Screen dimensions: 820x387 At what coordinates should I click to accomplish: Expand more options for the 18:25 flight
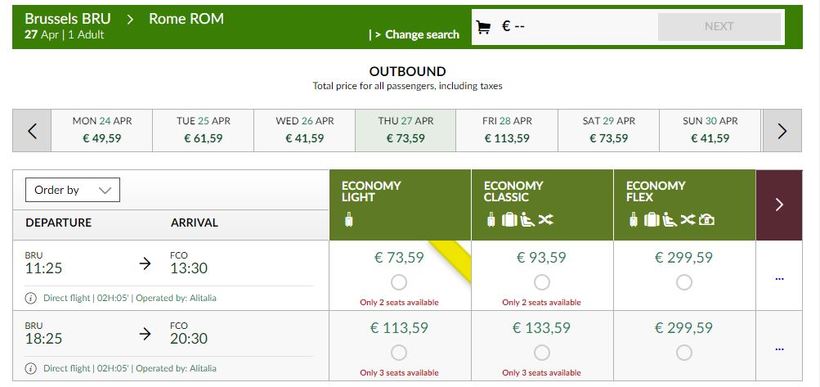[780, 349]
